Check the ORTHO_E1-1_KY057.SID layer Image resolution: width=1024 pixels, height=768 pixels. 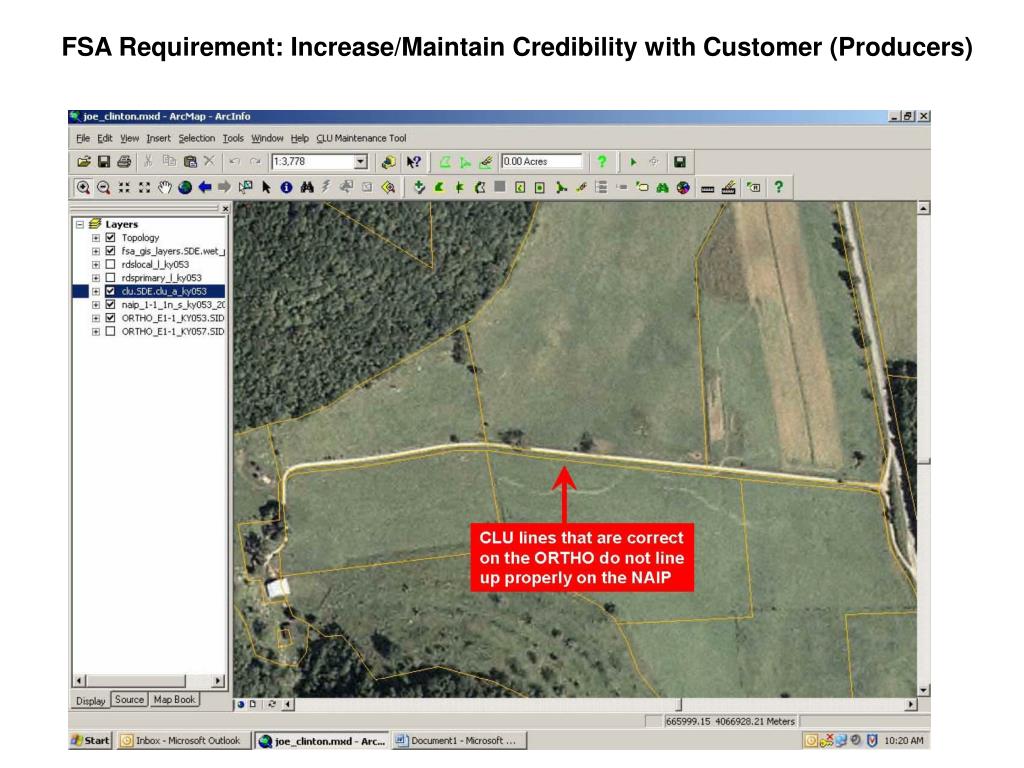tap(110, 331)
